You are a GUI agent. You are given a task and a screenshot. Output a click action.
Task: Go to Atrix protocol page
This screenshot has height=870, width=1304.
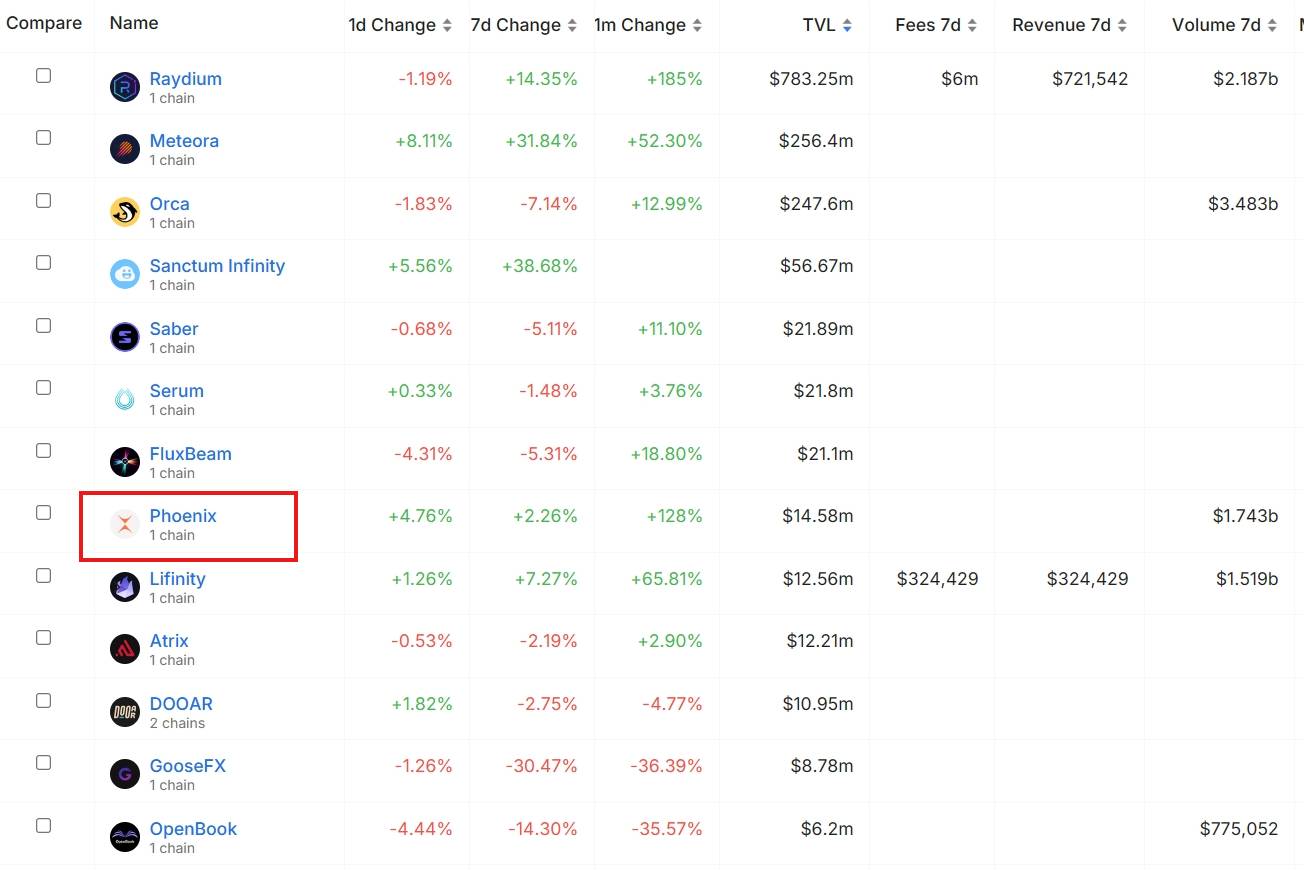[x=169, y=641]
